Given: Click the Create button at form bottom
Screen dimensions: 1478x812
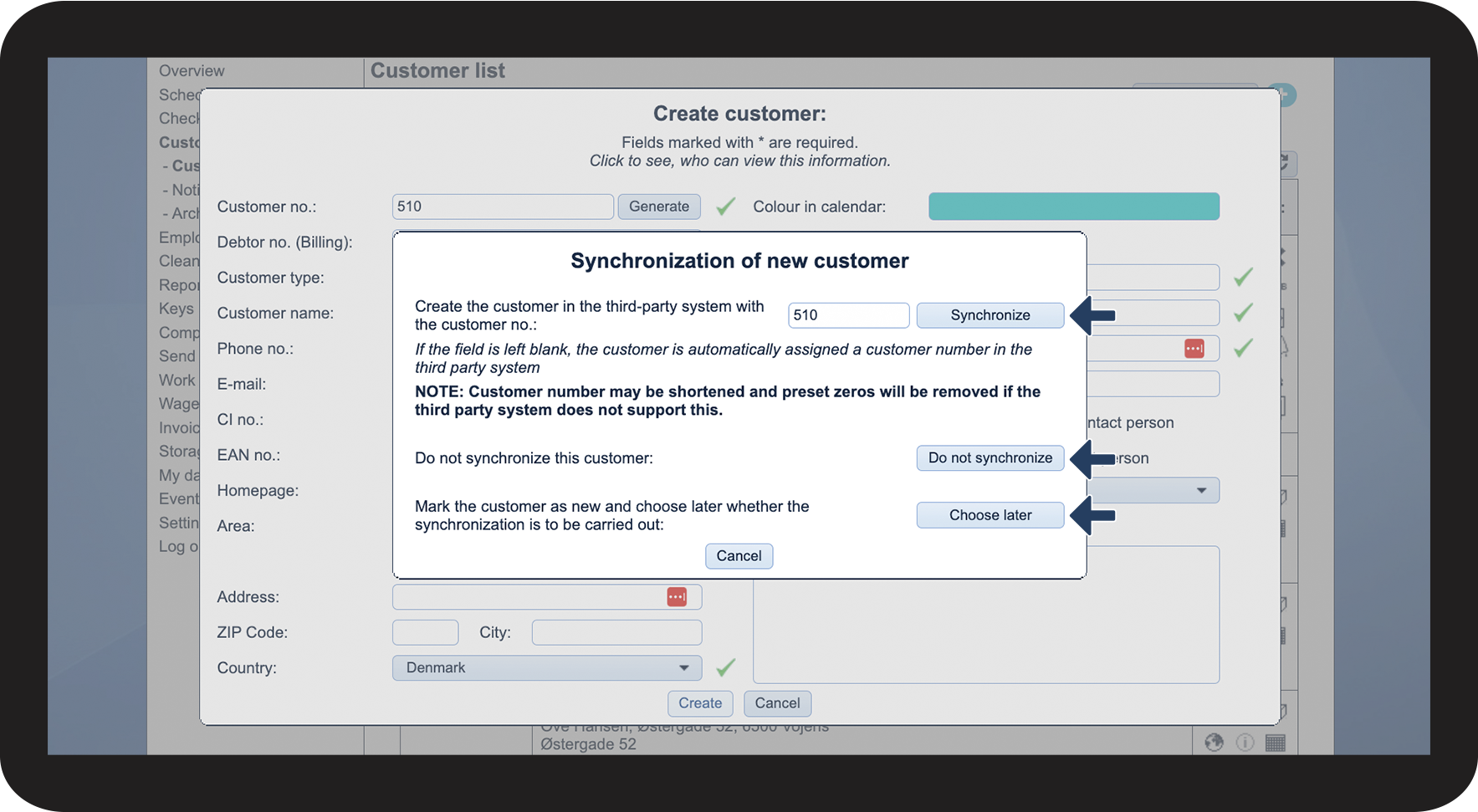Looking at the screenshot, I should pos(699,703).
